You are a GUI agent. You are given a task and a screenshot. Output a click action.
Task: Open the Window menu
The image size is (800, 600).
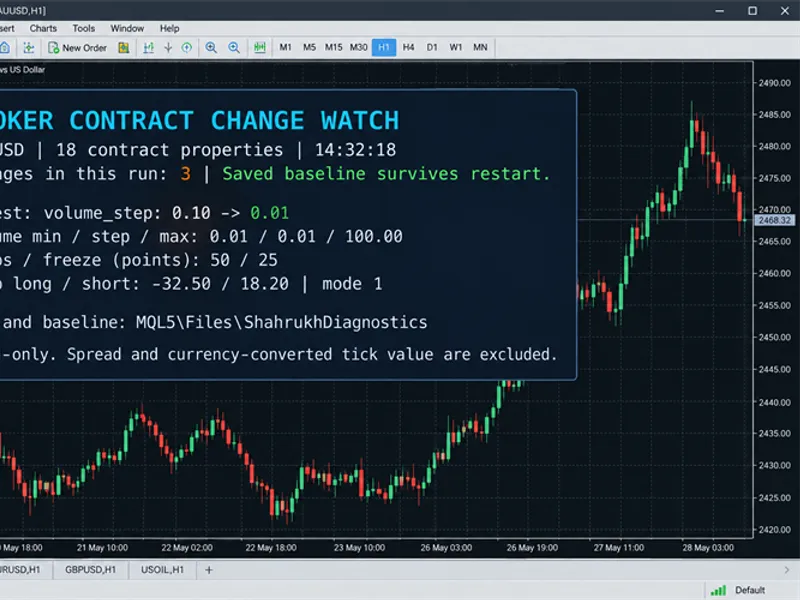[127, 29]
